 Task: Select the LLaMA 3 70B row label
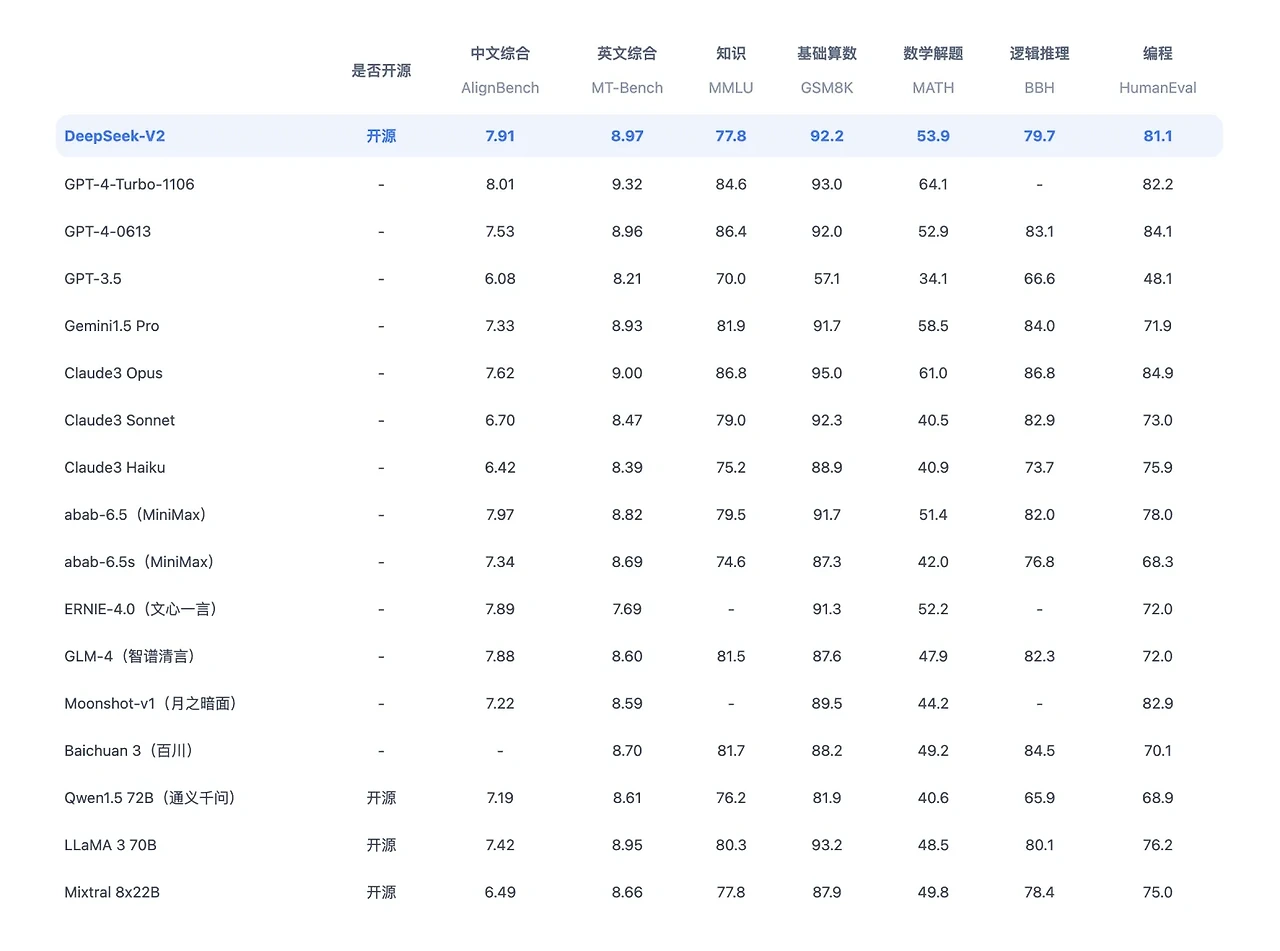click(110, 845)
